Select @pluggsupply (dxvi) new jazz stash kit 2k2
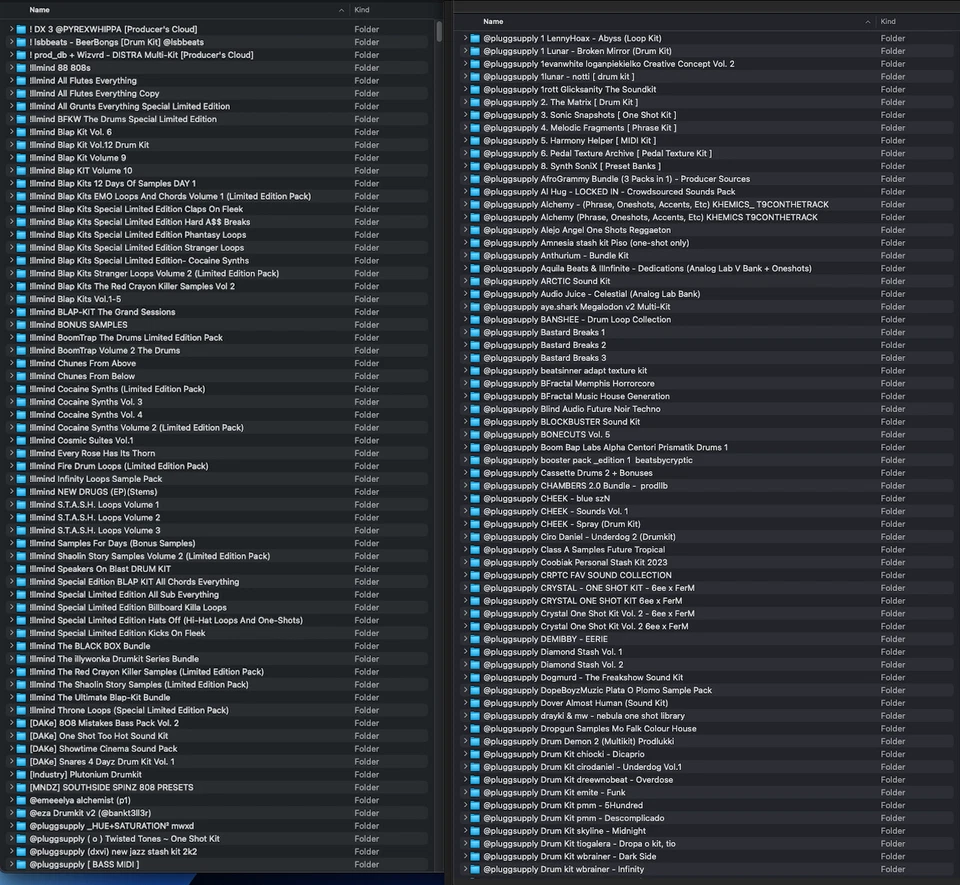This screenshot has width=960, height=885. tap(218, 852)
